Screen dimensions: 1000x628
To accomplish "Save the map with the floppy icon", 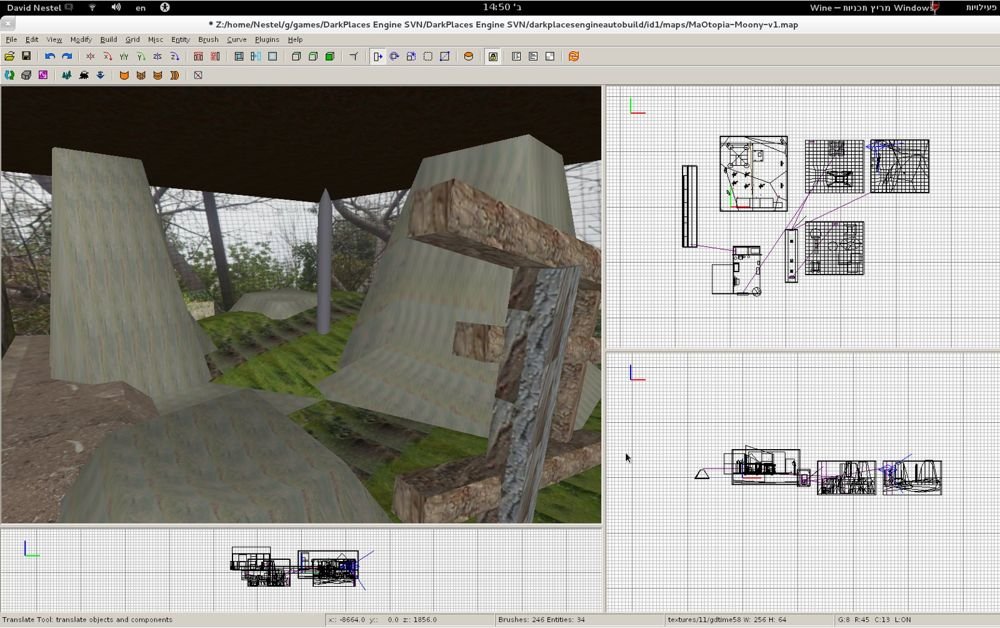I will (x=26, y=56).
